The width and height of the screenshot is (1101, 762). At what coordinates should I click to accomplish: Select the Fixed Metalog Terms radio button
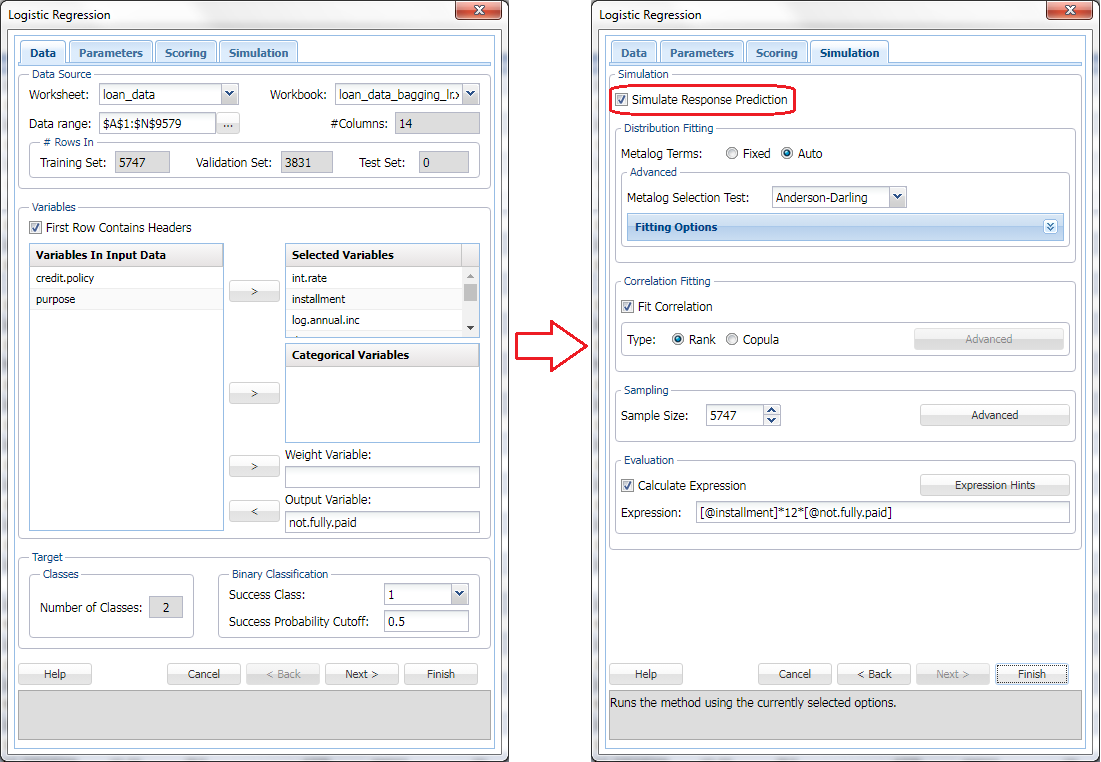(x=733, y=154)
